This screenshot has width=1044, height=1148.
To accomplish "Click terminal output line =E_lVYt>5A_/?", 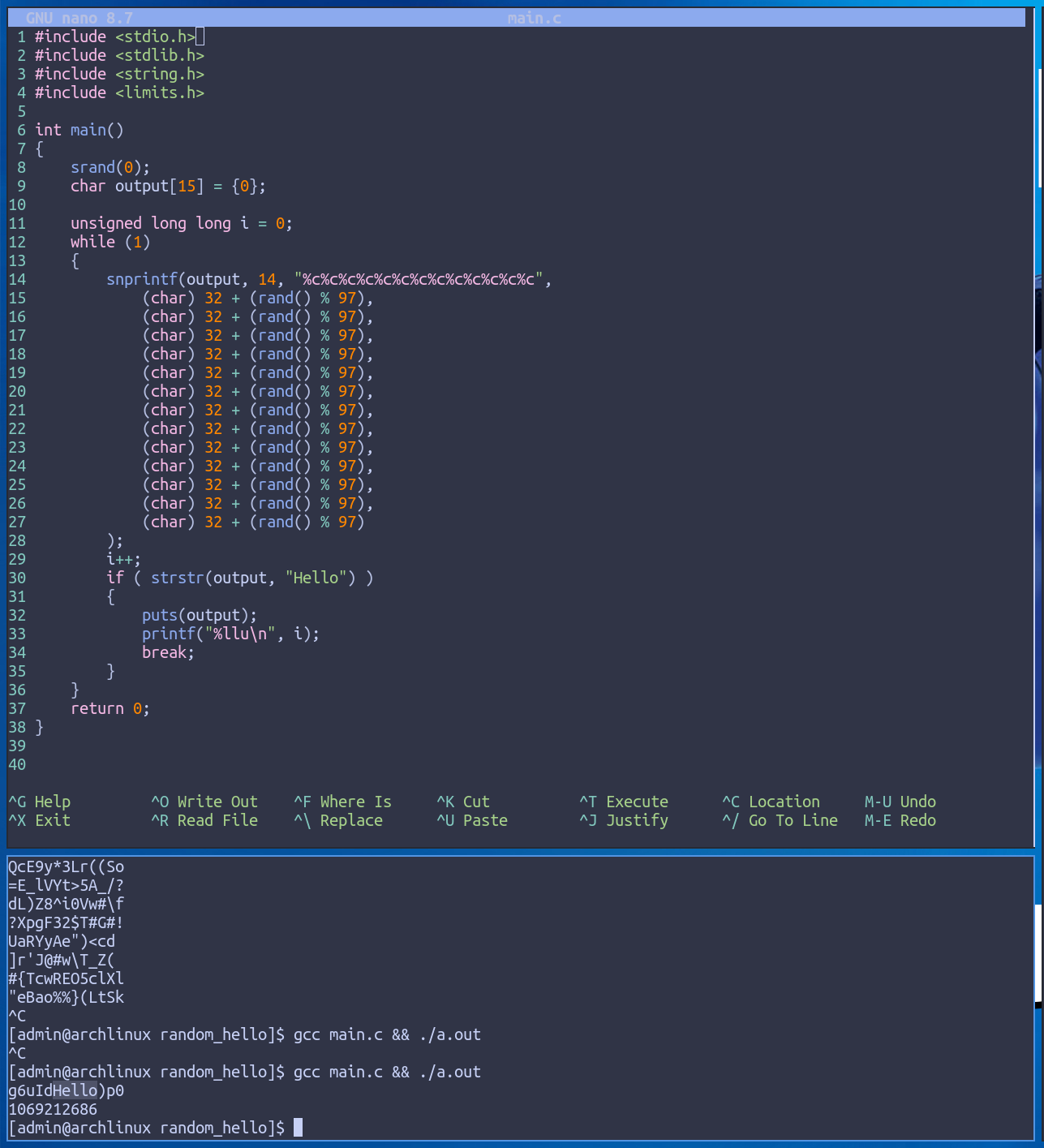I will coord(66,885).
